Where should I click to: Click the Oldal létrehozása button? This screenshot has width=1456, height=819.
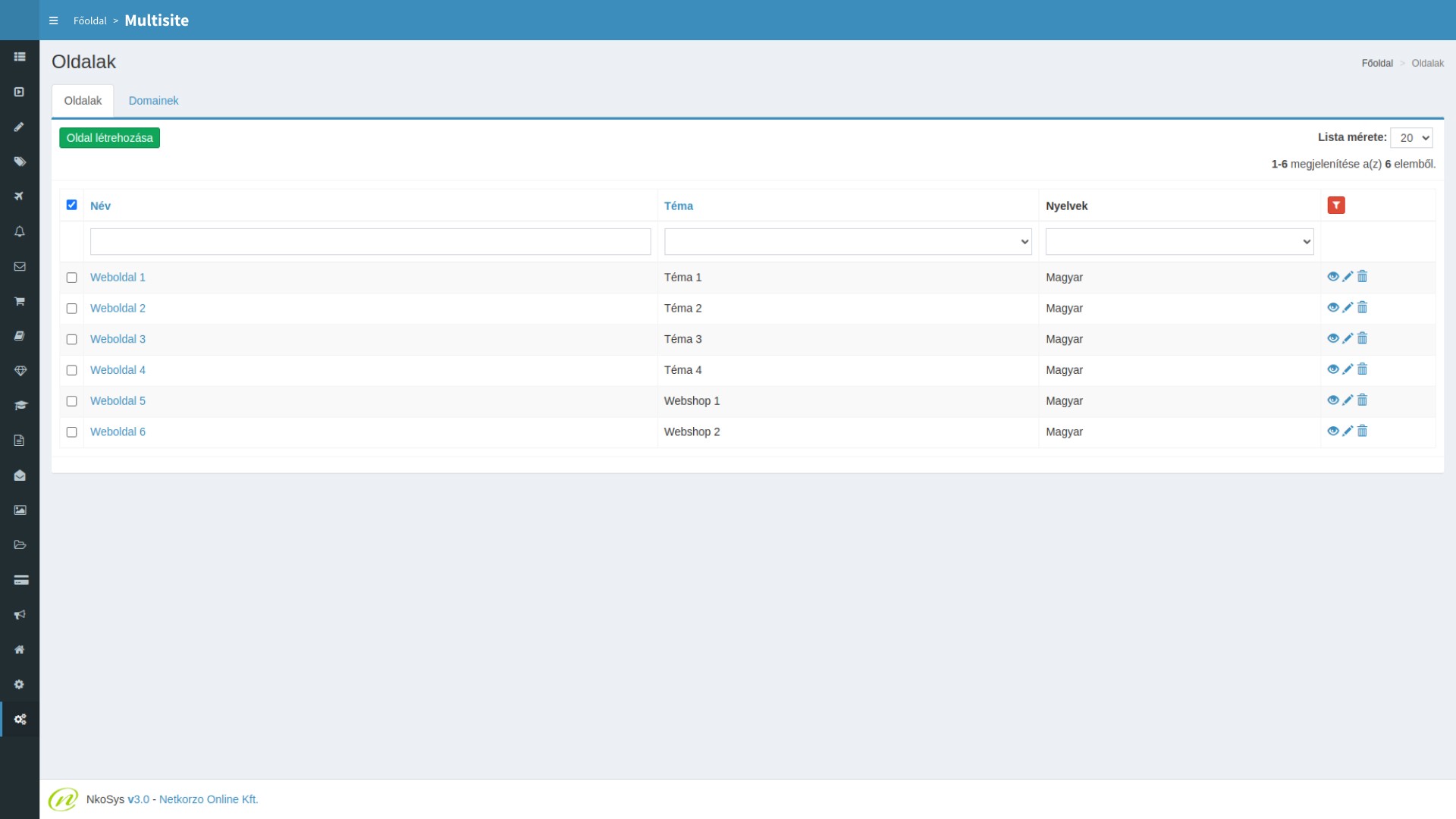click(109, 138)
